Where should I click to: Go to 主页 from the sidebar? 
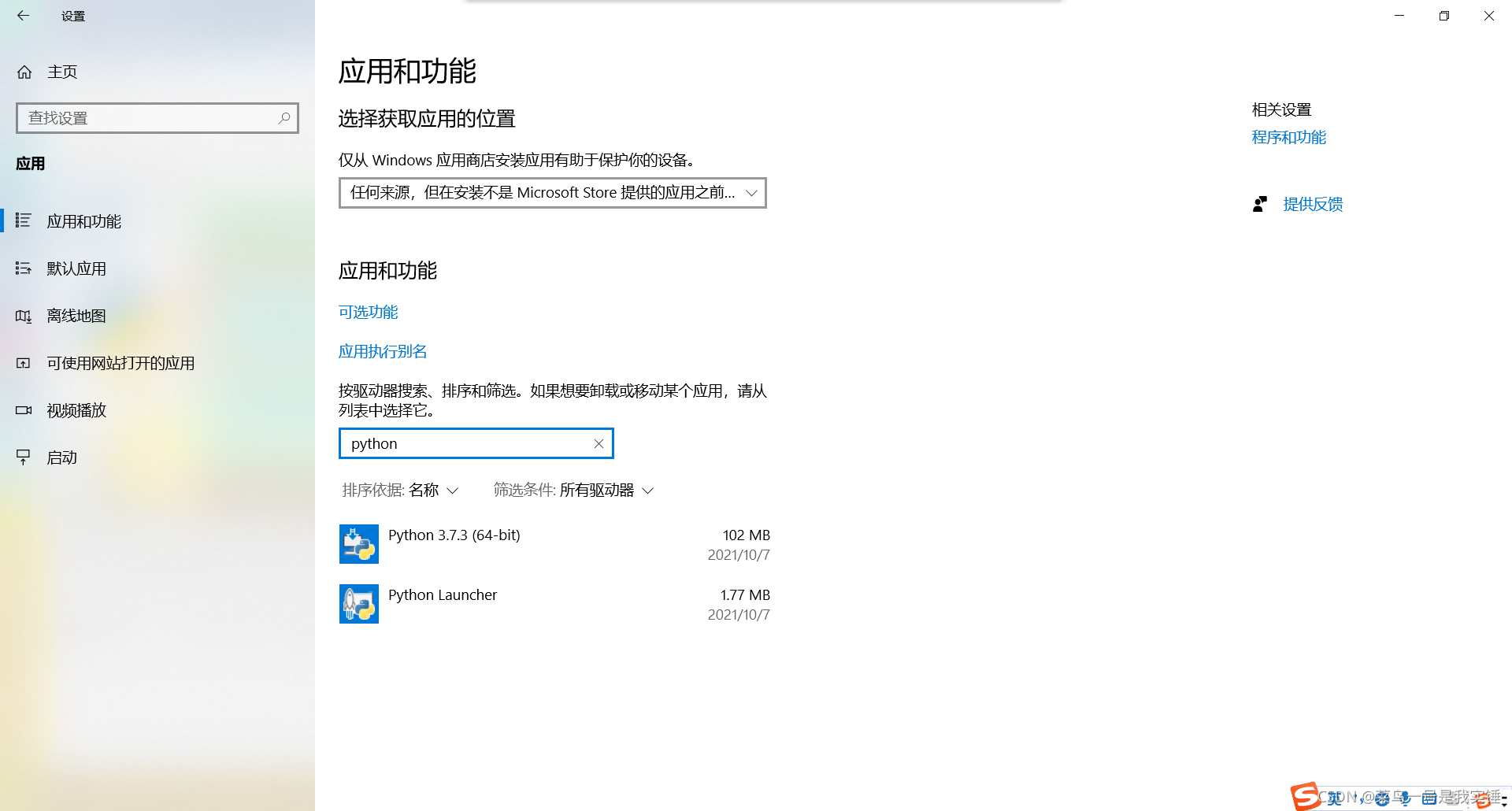point(62,72)
